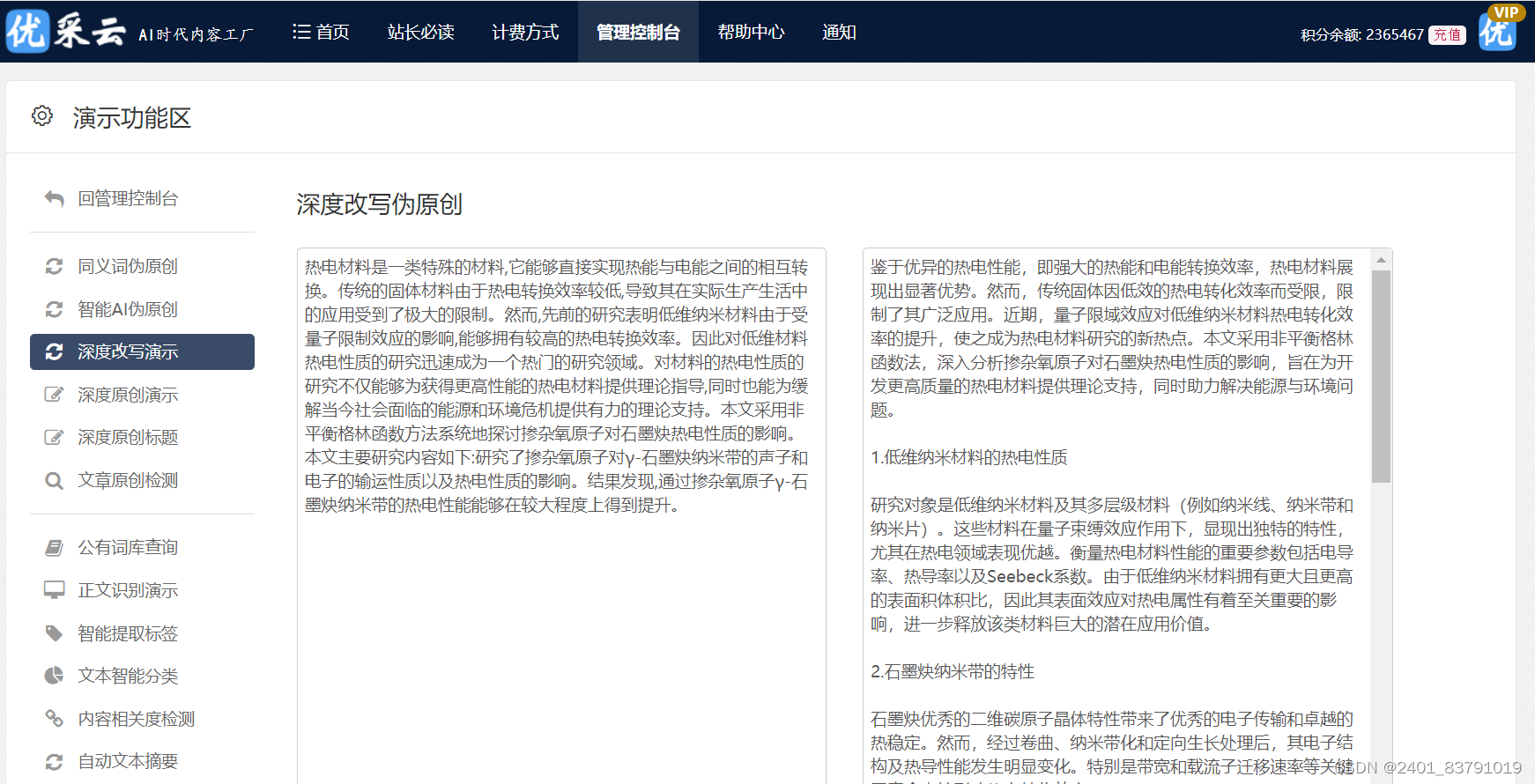Open the 通知 menu item
This screenshot has width=1535, height=784.
point(839,32)
